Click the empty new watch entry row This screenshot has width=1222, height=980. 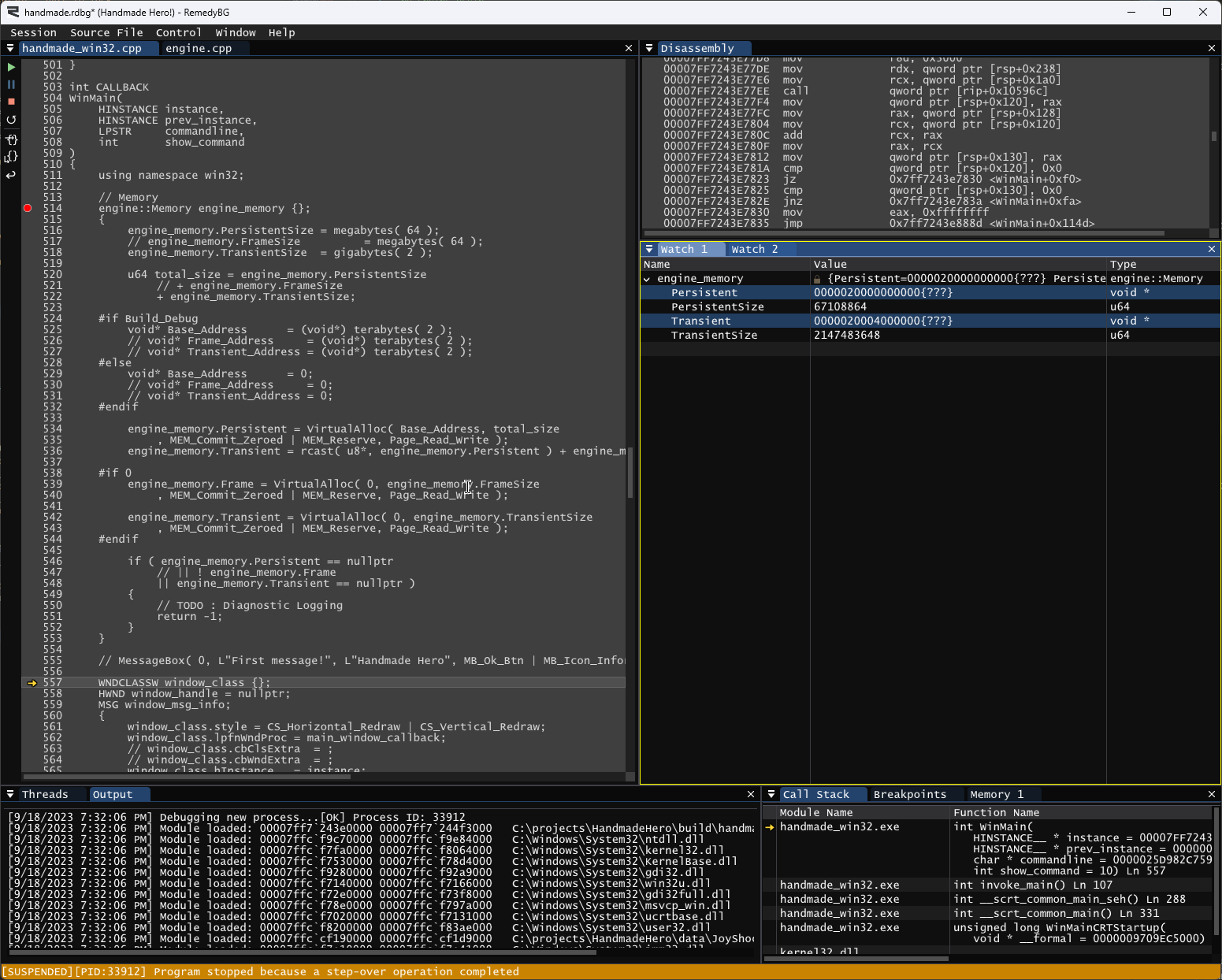pyautogui.click(x=930, y=349)
